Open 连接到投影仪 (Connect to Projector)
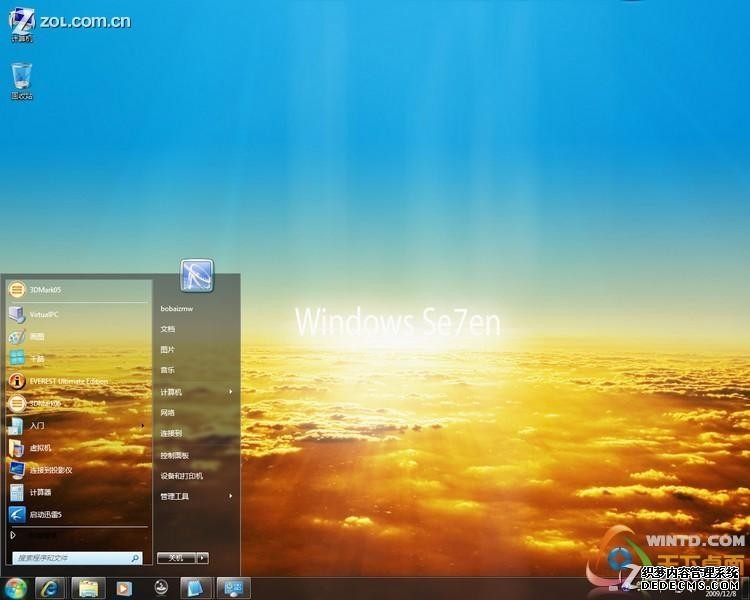This screenshot has height=600, width=750. [x=50, y=469]
